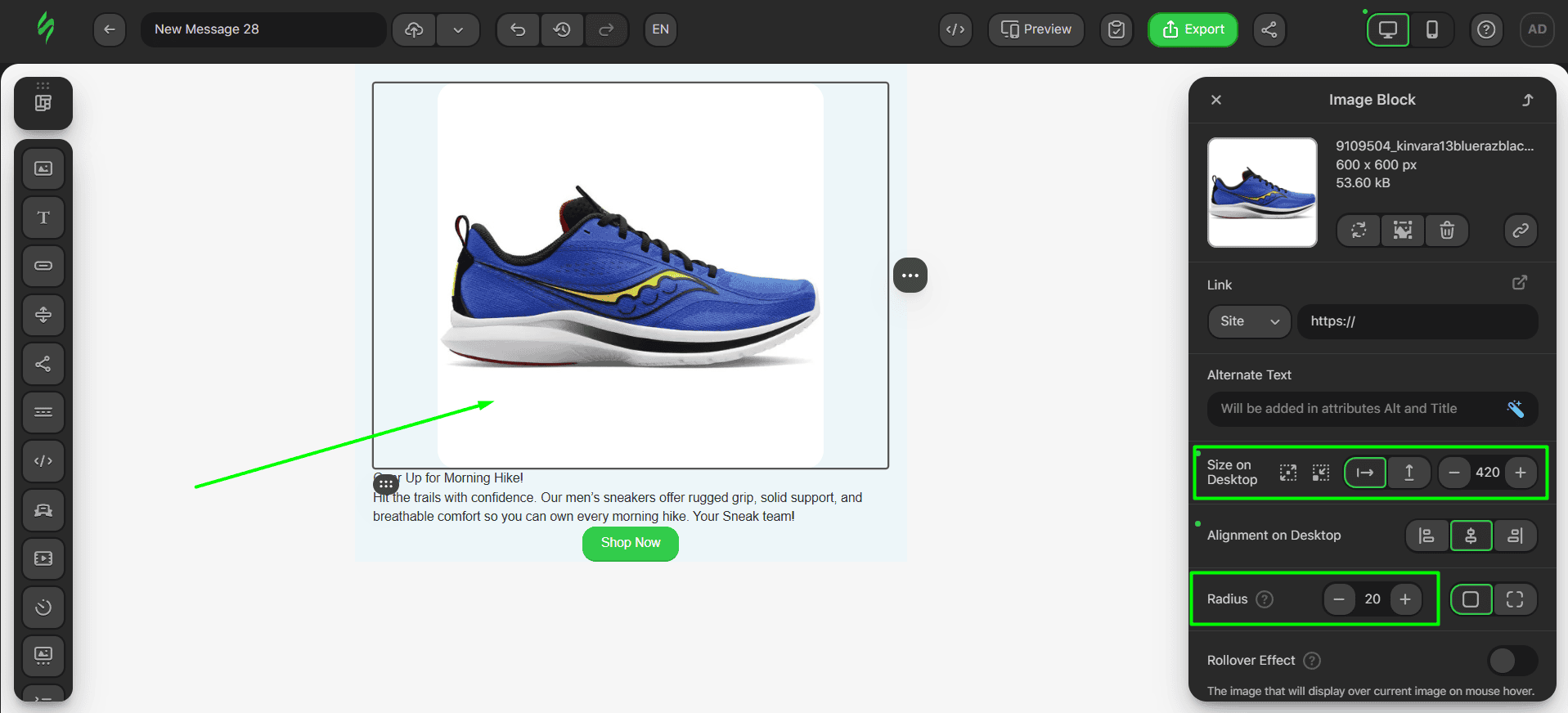
Task: Switch to desktop view mode
Action: pos(1388,29)
